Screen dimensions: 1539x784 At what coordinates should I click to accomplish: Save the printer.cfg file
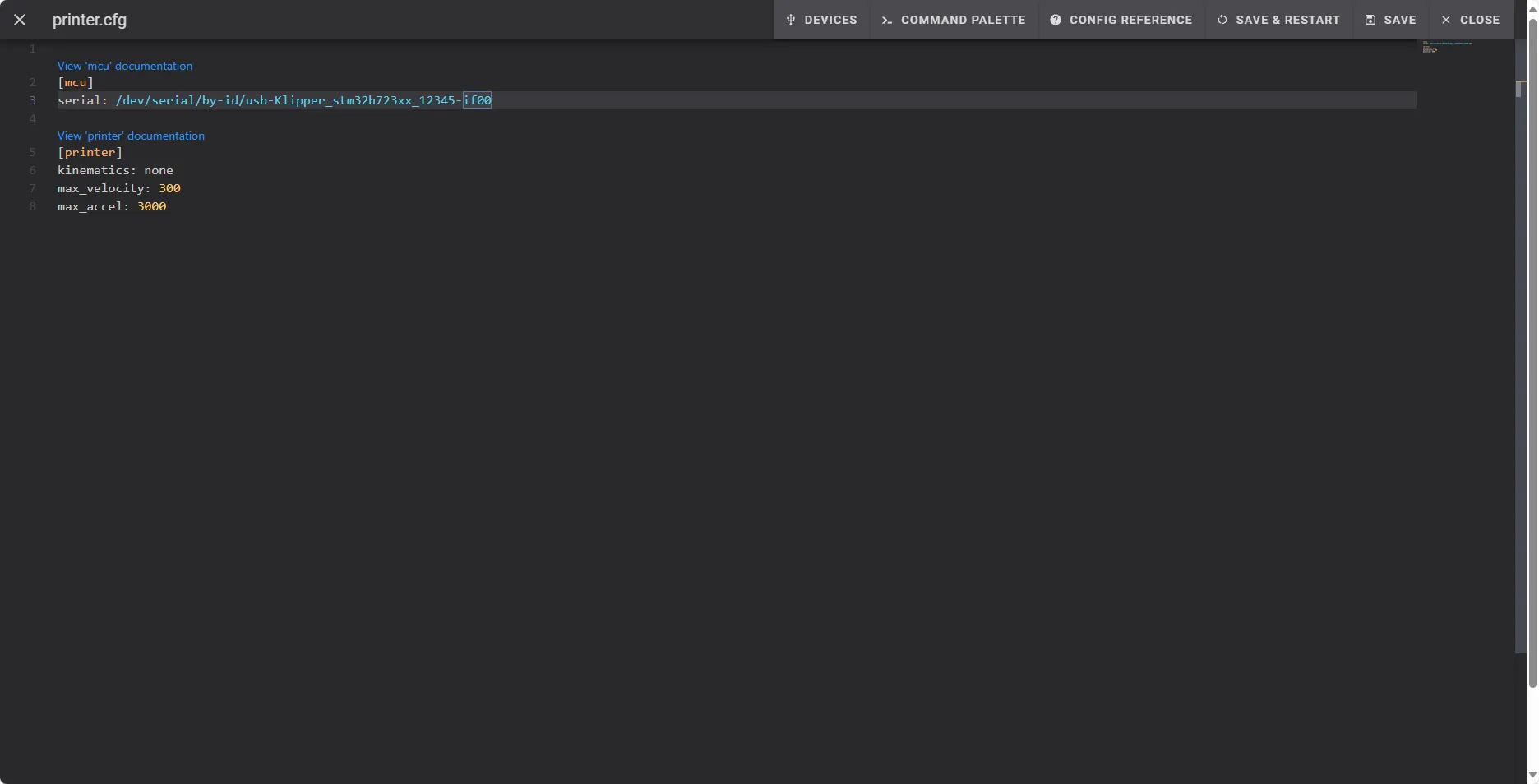(x=1390, y=20)
